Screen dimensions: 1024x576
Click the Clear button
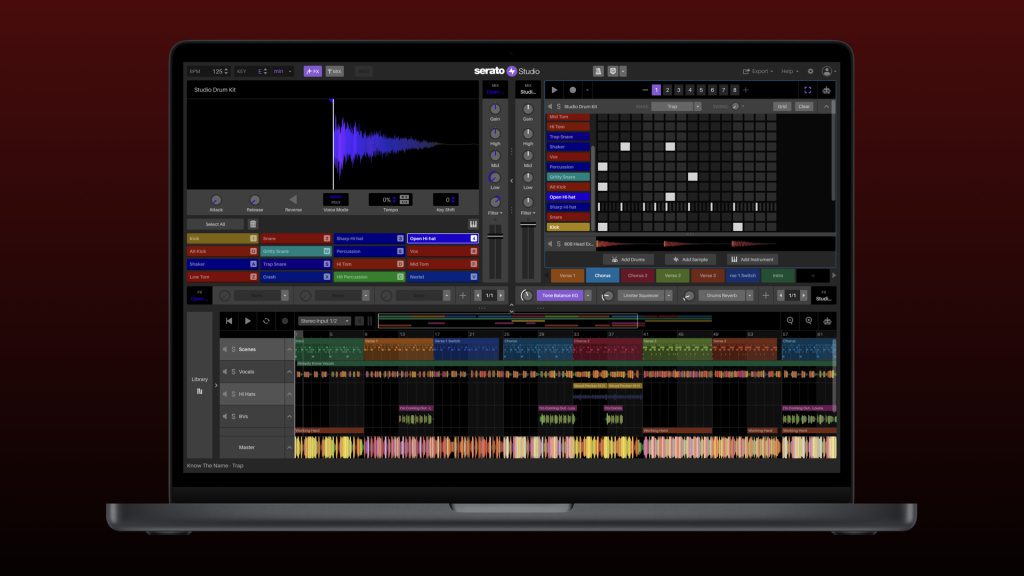click(804, 106)
